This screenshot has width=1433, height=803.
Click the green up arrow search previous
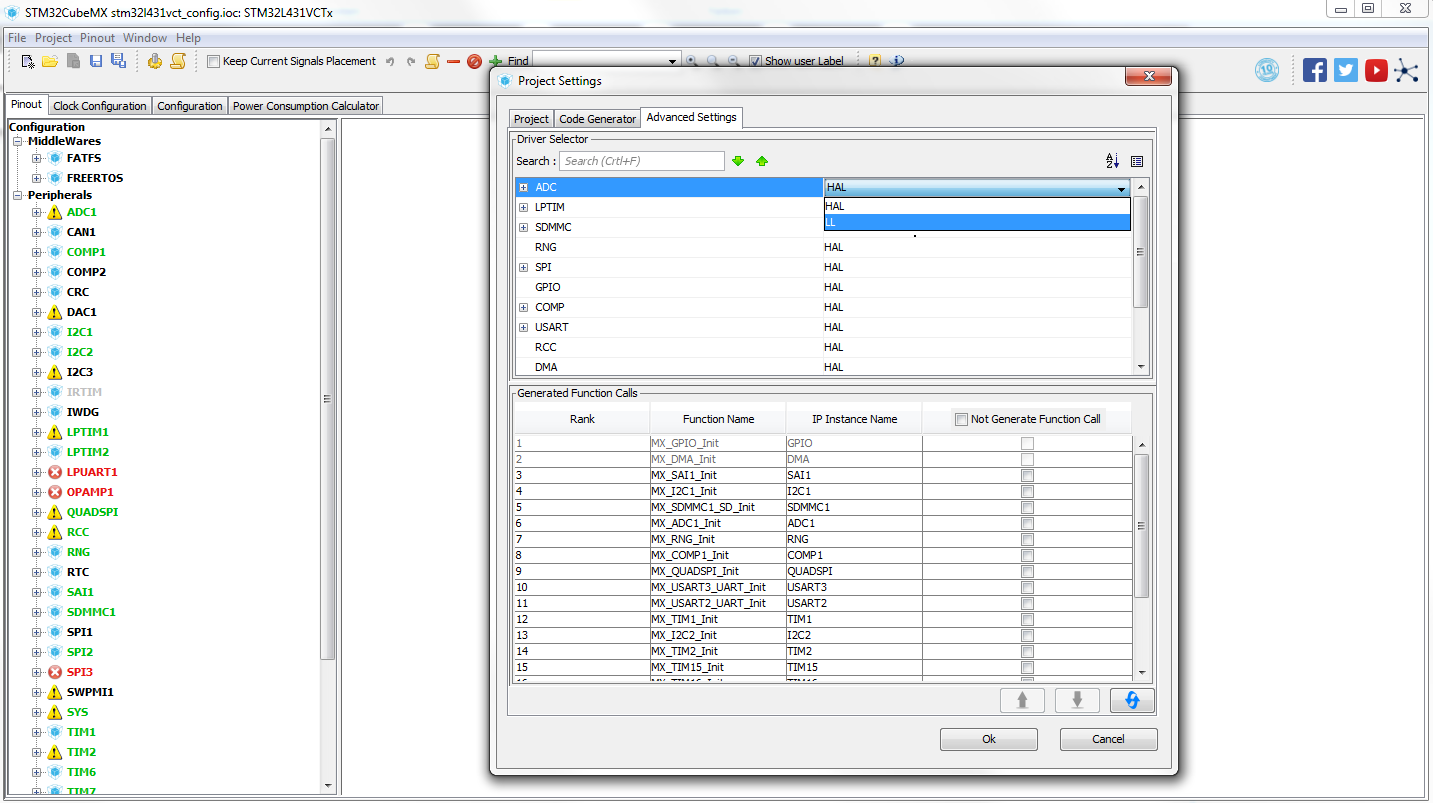(x=762, y=161)
